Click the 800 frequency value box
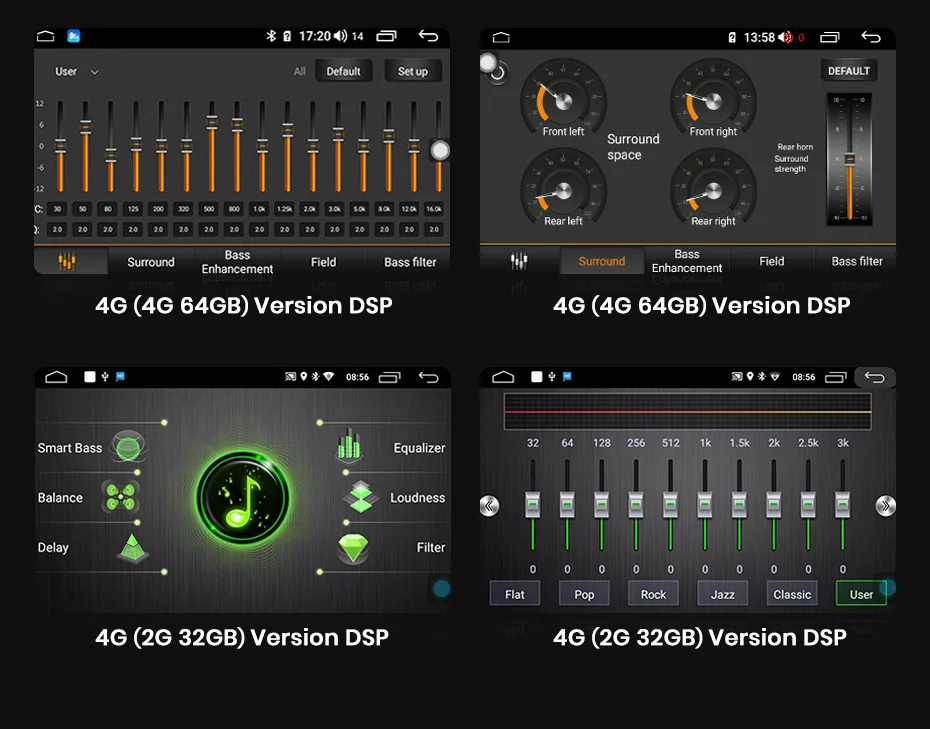Screen dimensions: 930x729 click(234, 209)
